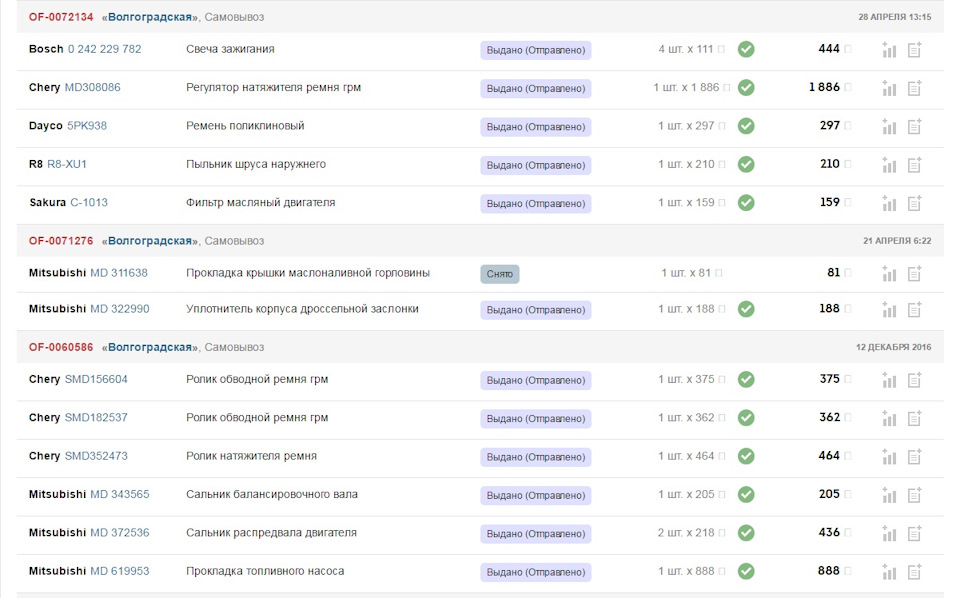Viewport: 960px width, 598px height.
Task: Open part number 0 242 229 782
Action: 104,49
